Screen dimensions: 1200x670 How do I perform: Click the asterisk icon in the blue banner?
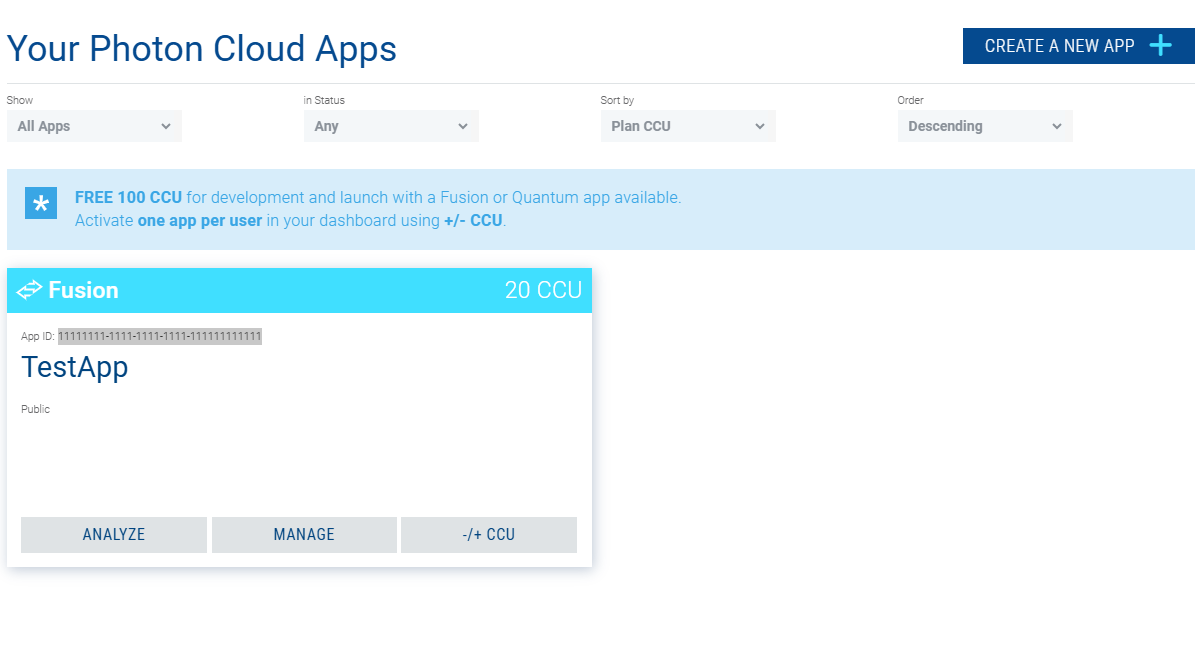tap(40, 203)
